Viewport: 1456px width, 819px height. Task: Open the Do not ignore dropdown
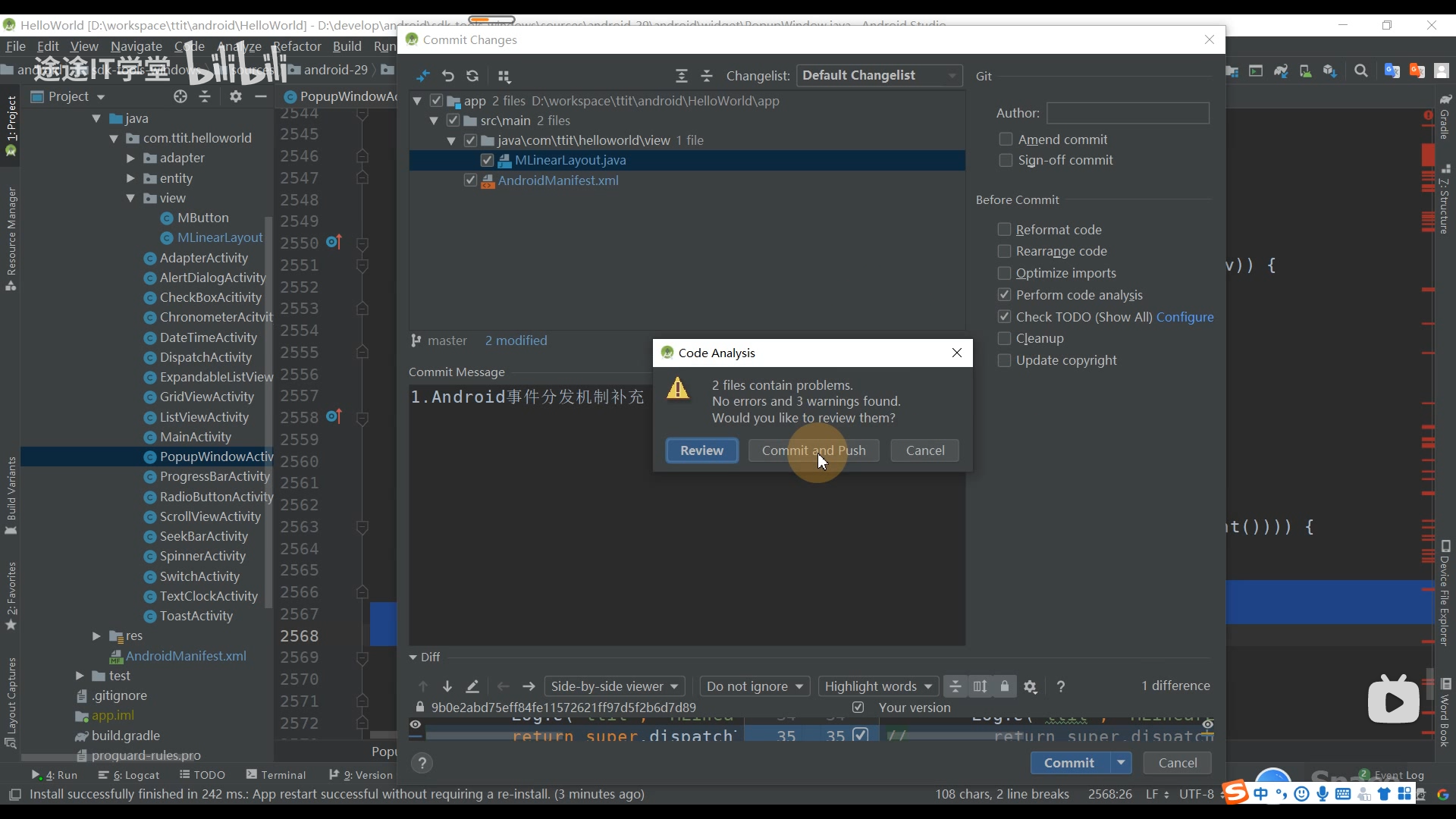(x=755, y=686)
